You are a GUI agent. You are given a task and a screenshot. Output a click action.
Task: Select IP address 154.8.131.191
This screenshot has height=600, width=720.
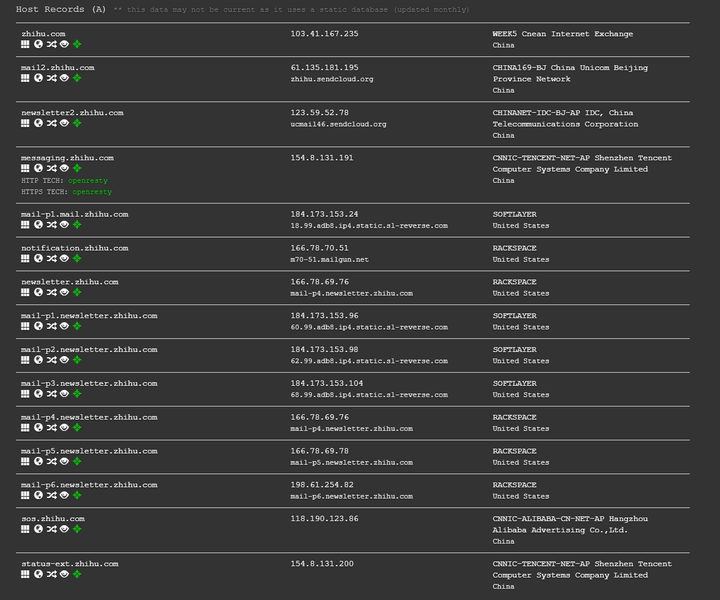(321, 157)
